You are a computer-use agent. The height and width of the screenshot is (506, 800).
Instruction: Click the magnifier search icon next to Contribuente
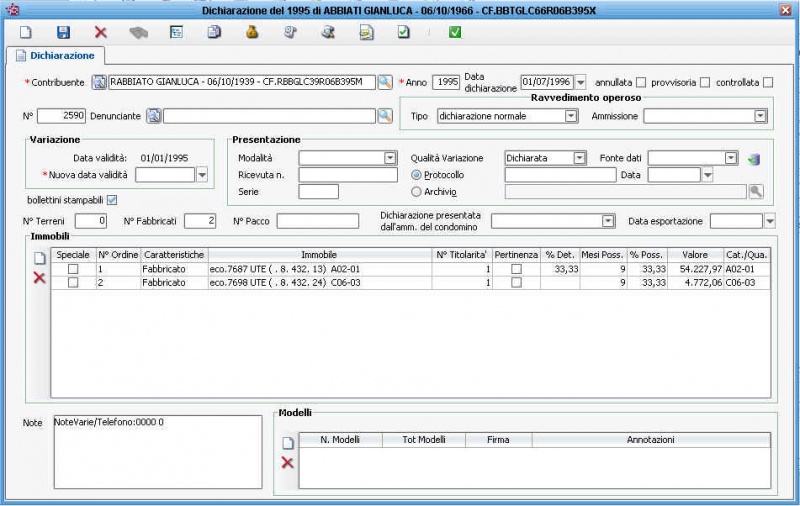click(x=385, y=82)
